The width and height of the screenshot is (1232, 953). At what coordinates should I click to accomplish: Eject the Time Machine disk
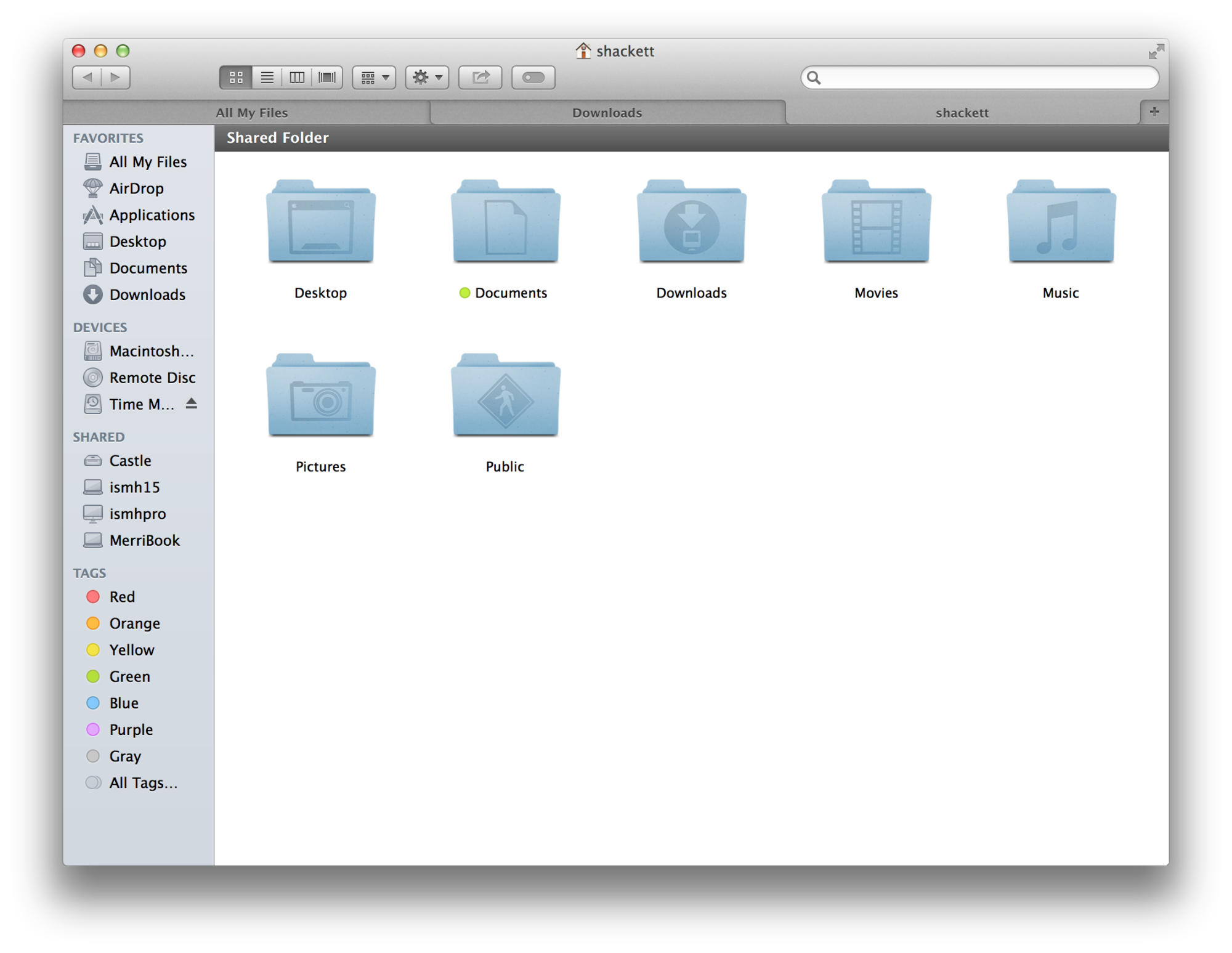pyautogui.click(x=192, y=404)
